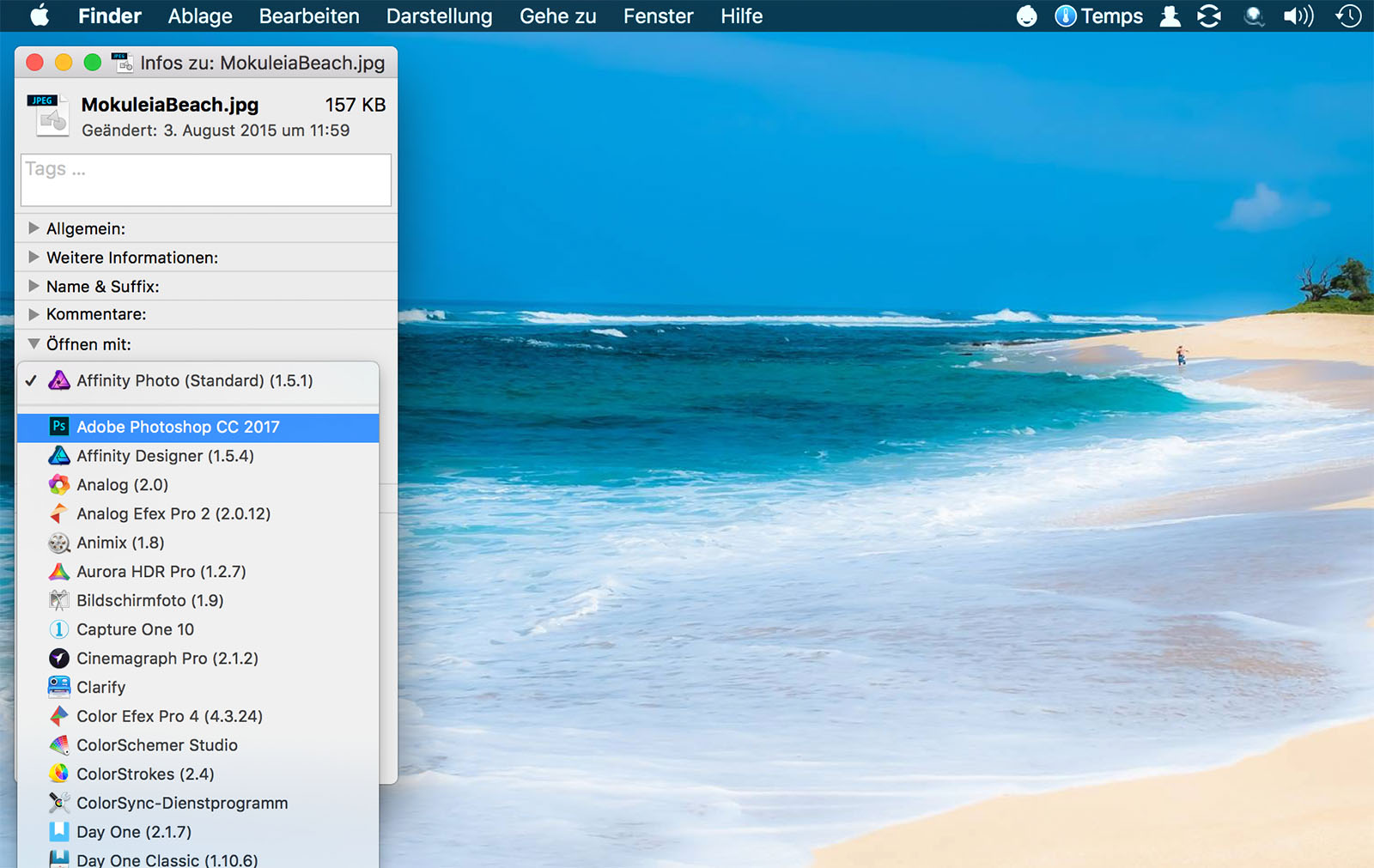Open the Ablage menu
This screenshot has height=868, width=1374.
[x=200, y=16]
